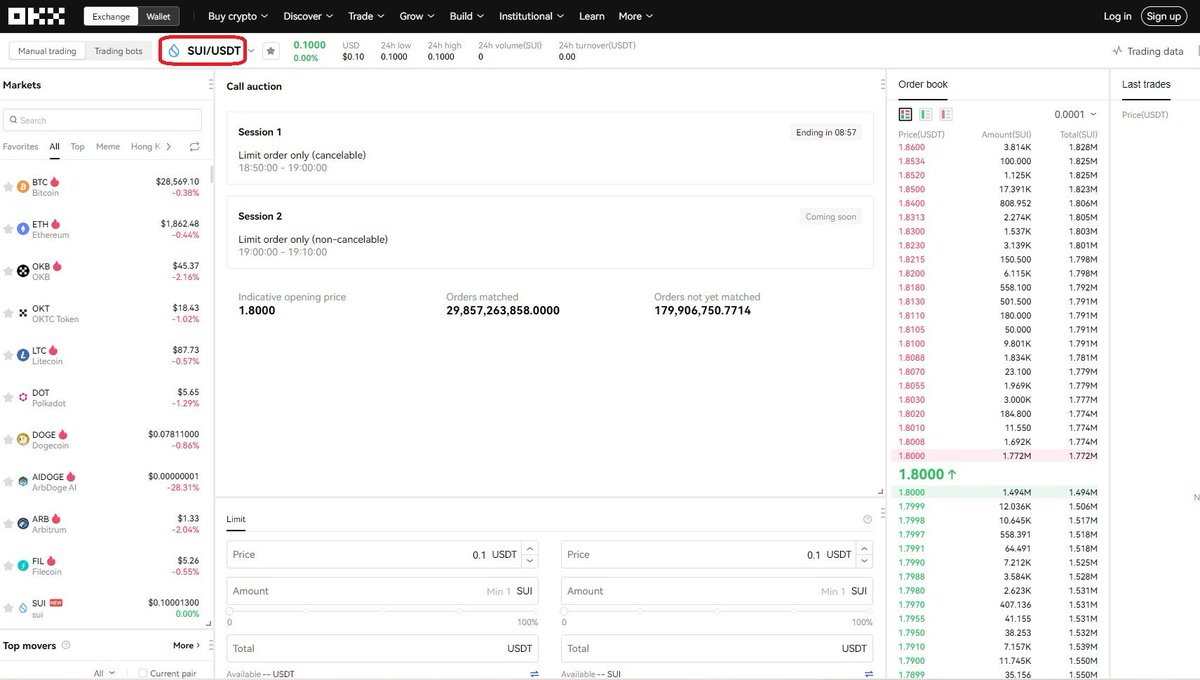Screen dimensions: 1200x680
Task: Increase the buy-side Price with the up stepper
Action: coord(530,548)
